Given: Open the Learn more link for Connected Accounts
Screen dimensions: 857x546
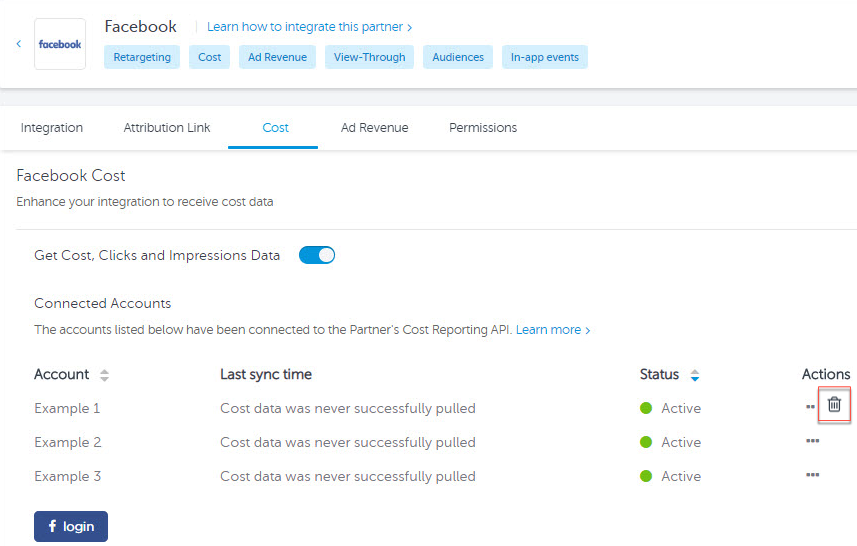Looking at the screenshot, I should 553,330.
